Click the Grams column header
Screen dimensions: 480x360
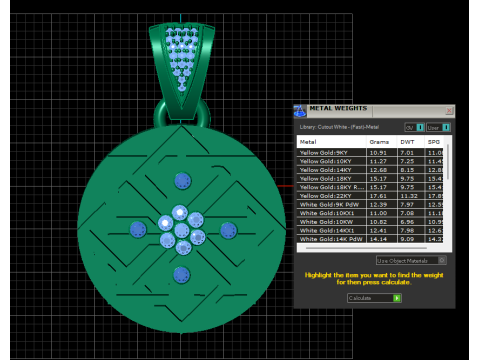coord(382,142)
